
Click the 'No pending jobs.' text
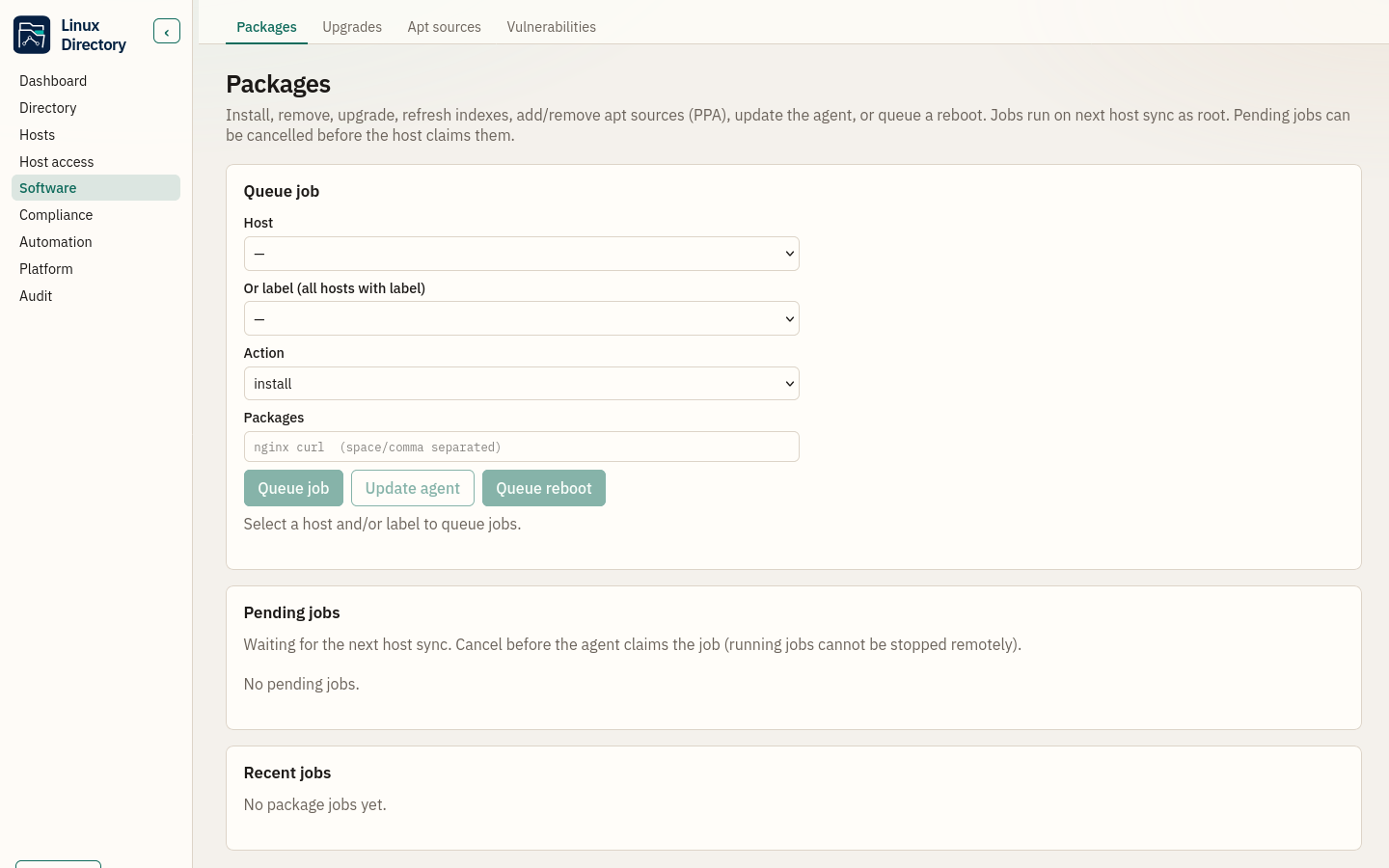pyautogui.click(x=301, y=684)
